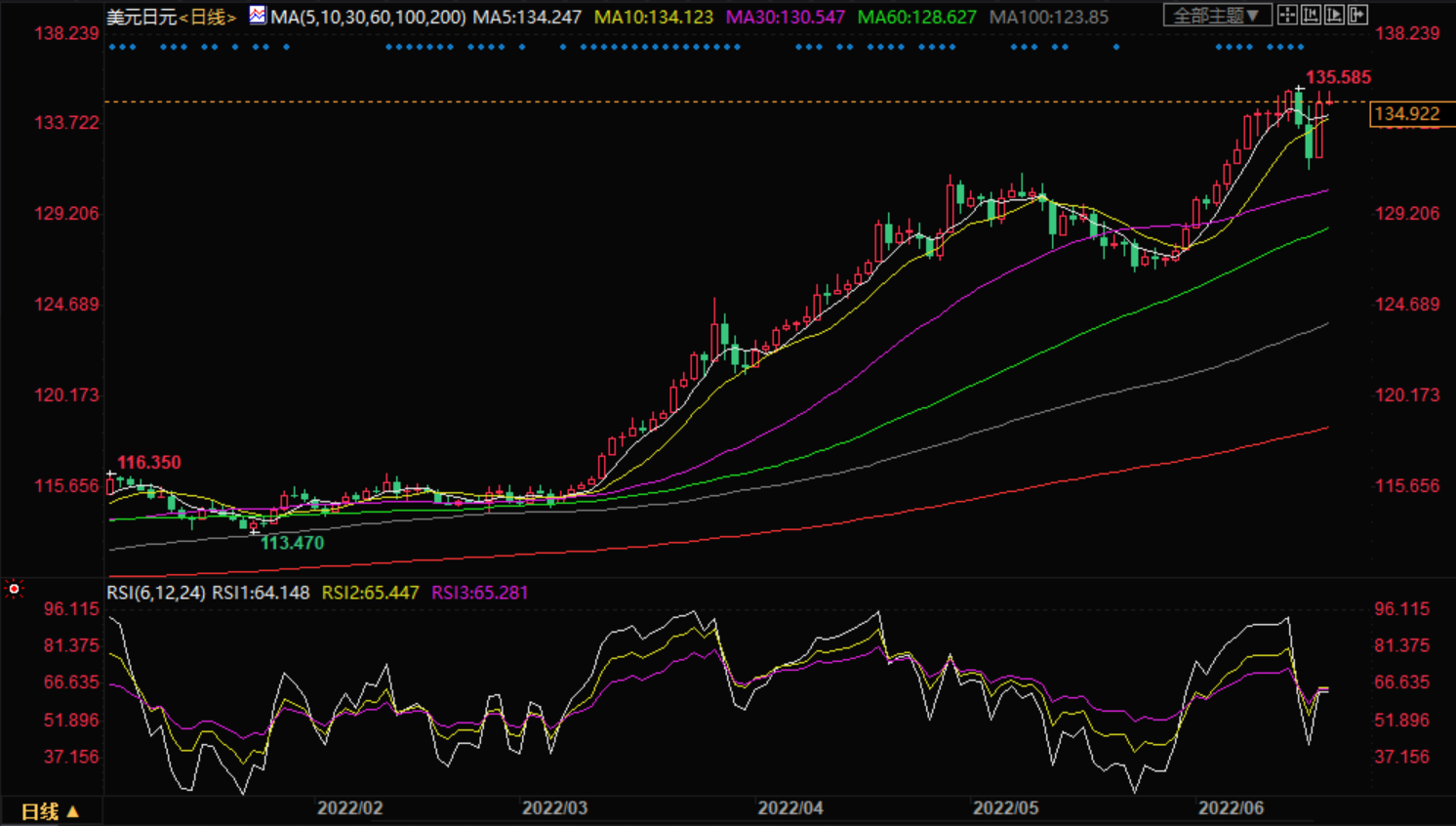Select the MA5 legend value
This screenshot has width=1456, height=826.
coord(527,18)
